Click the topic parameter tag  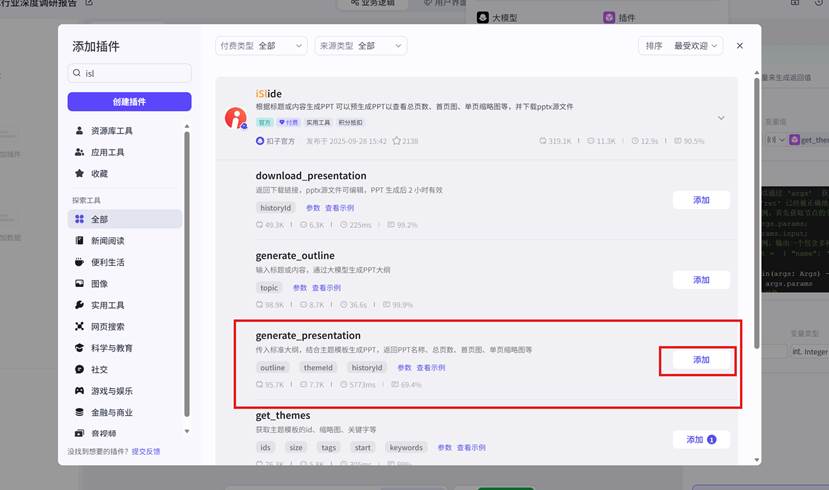point(269,288)
